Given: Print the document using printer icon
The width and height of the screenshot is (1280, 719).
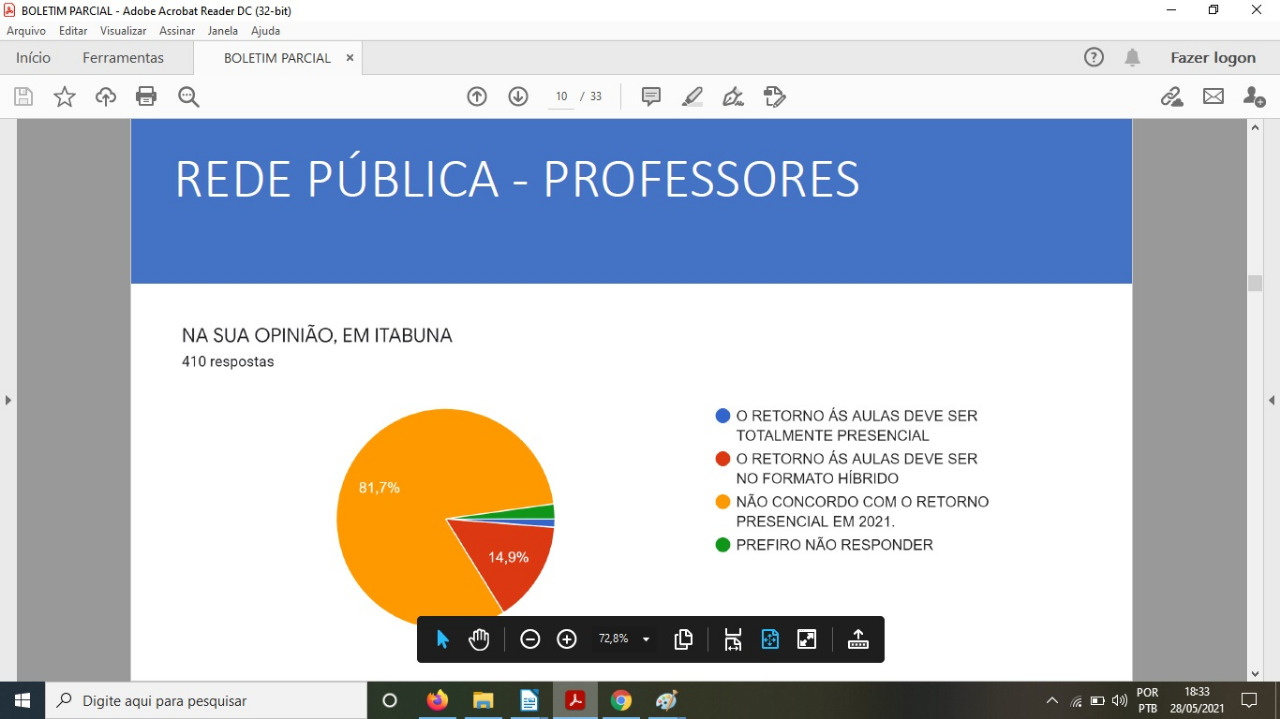Looking at the screenshot, I should [146, 97].
